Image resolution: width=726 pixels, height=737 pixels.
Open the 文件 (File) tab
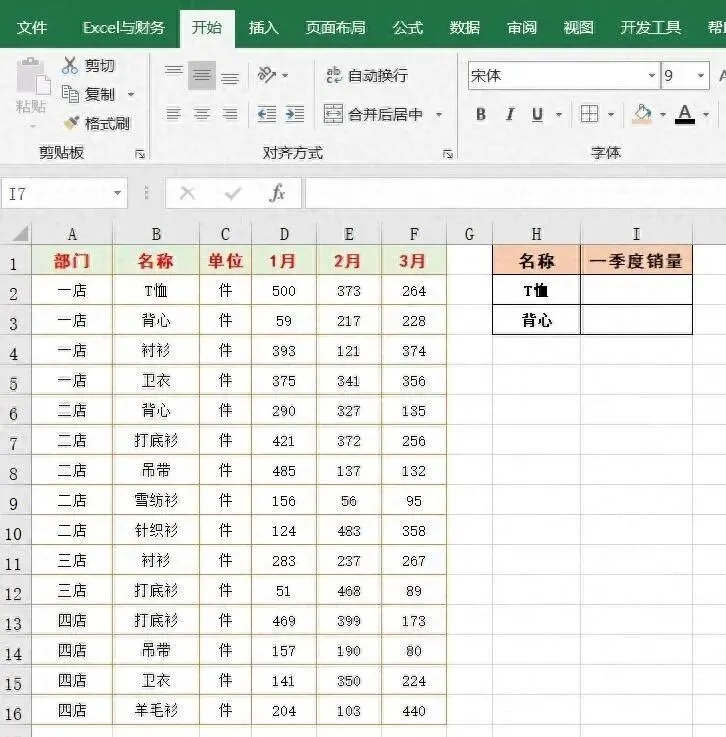(x=32, y=28)
